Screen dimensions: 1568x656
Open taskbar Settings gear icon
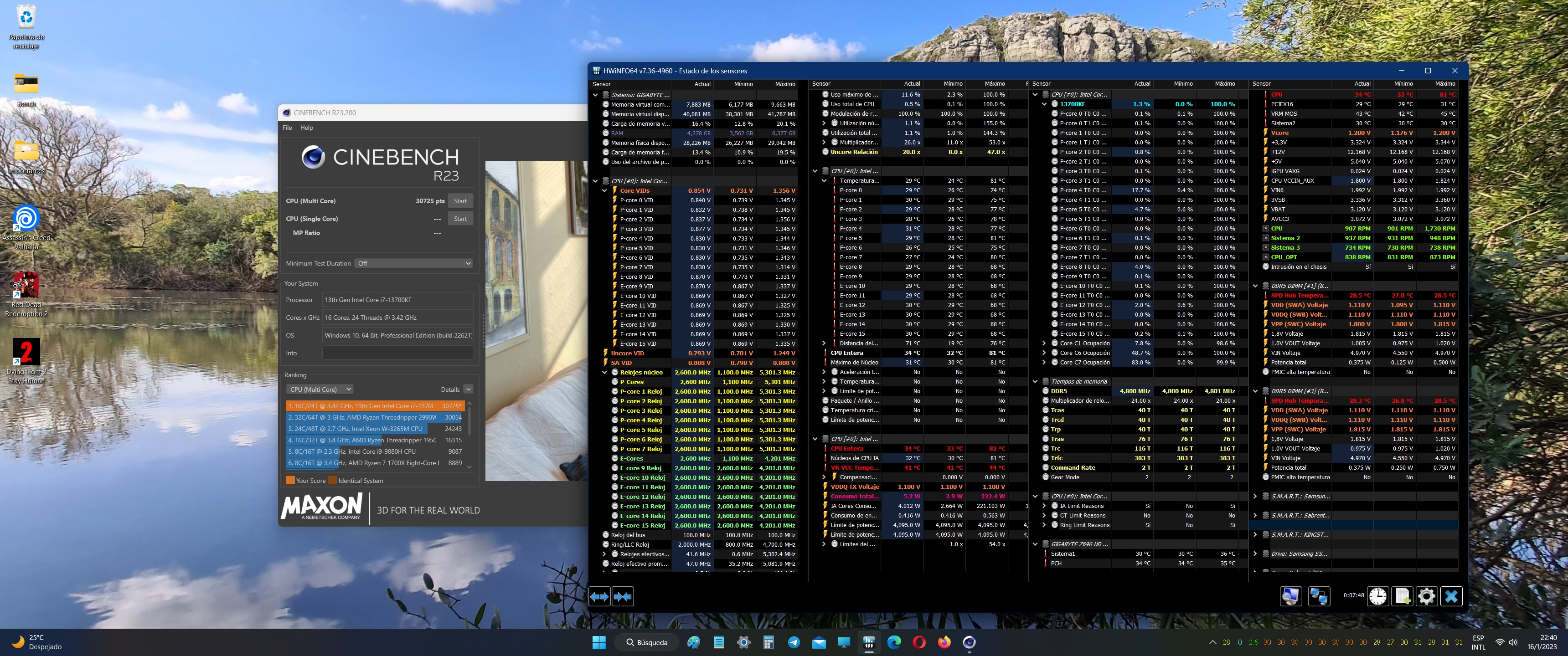[743, 643]
